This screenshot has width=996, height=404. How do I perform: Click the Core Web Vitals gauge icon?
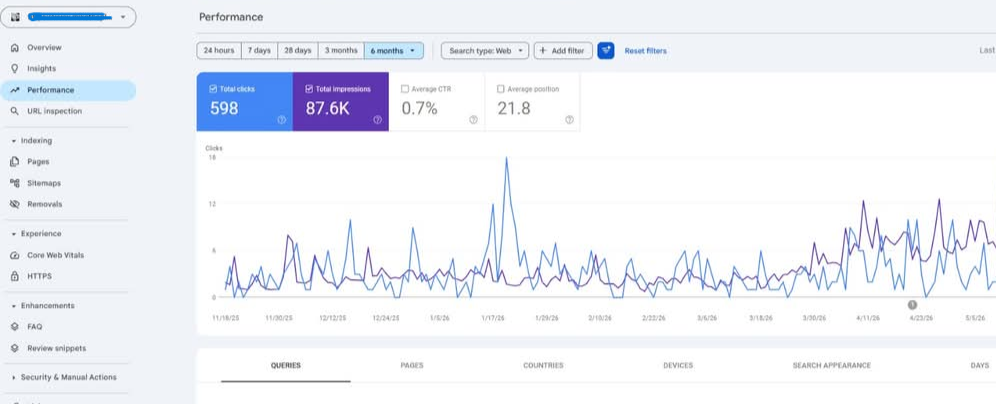tap(15, 255)
